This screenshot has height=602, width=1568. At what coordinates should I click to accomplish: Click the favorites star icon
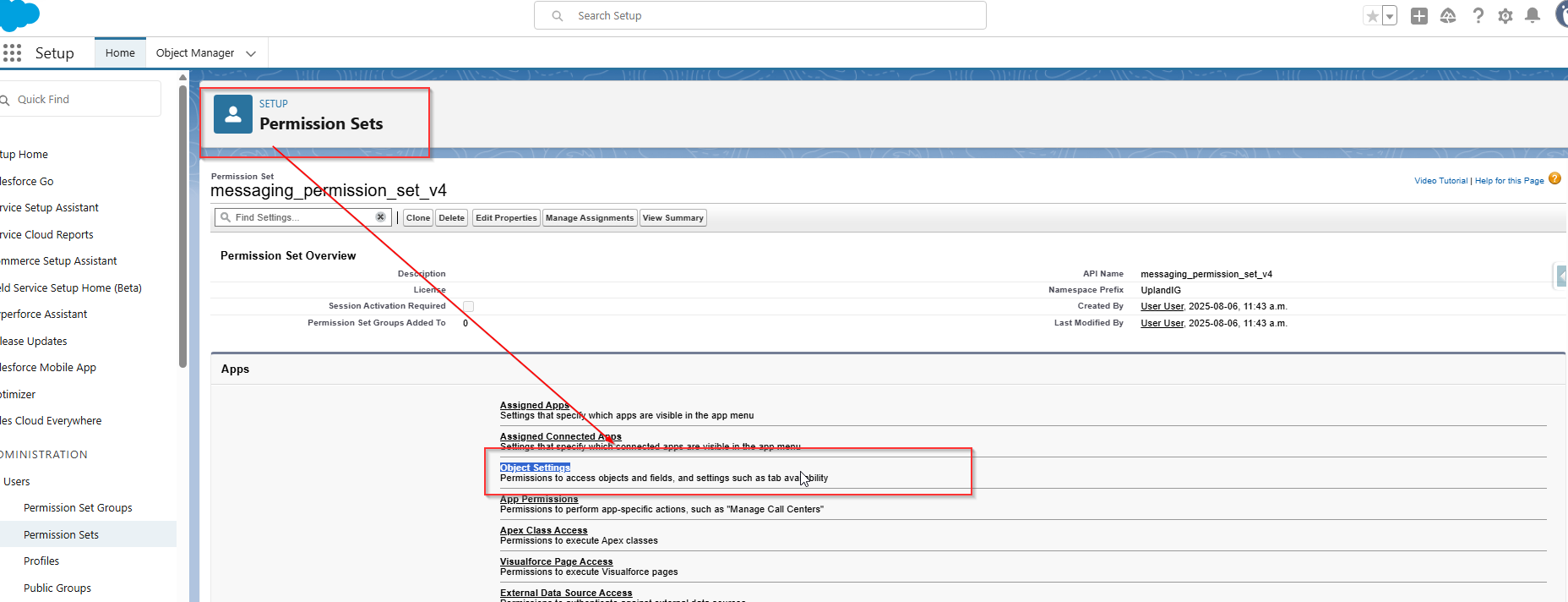coord(1373,16)
